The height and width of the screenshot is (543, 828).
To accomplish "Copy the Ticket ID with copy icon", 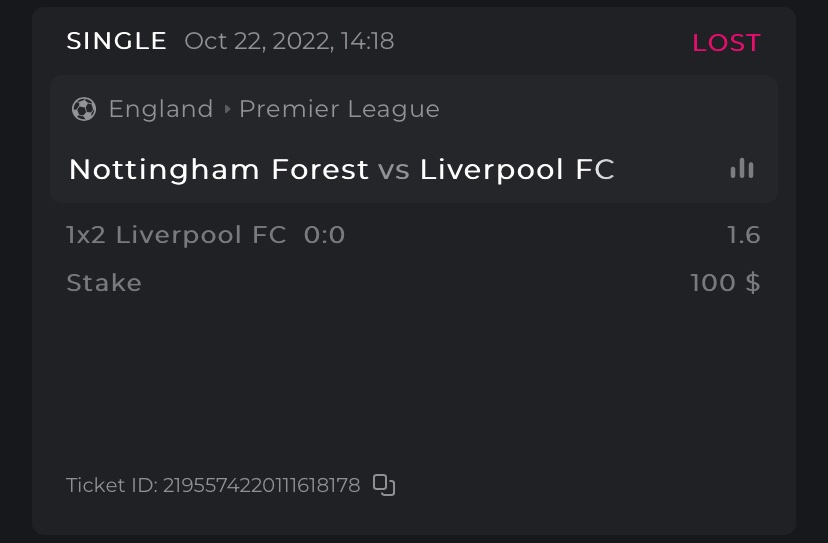I will [384, 485].
